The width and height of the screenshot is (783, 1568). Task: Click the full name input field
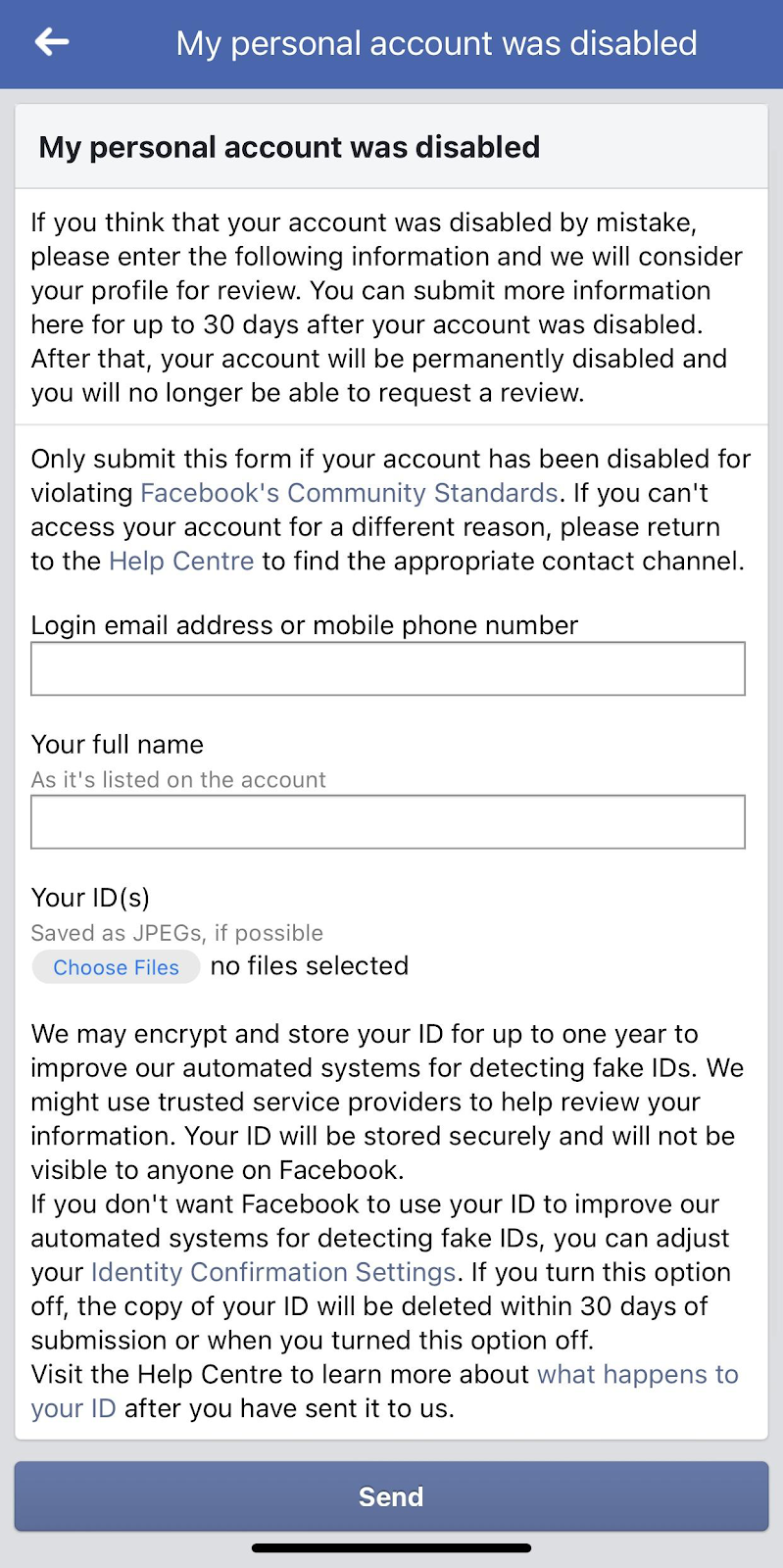[388, 822]
